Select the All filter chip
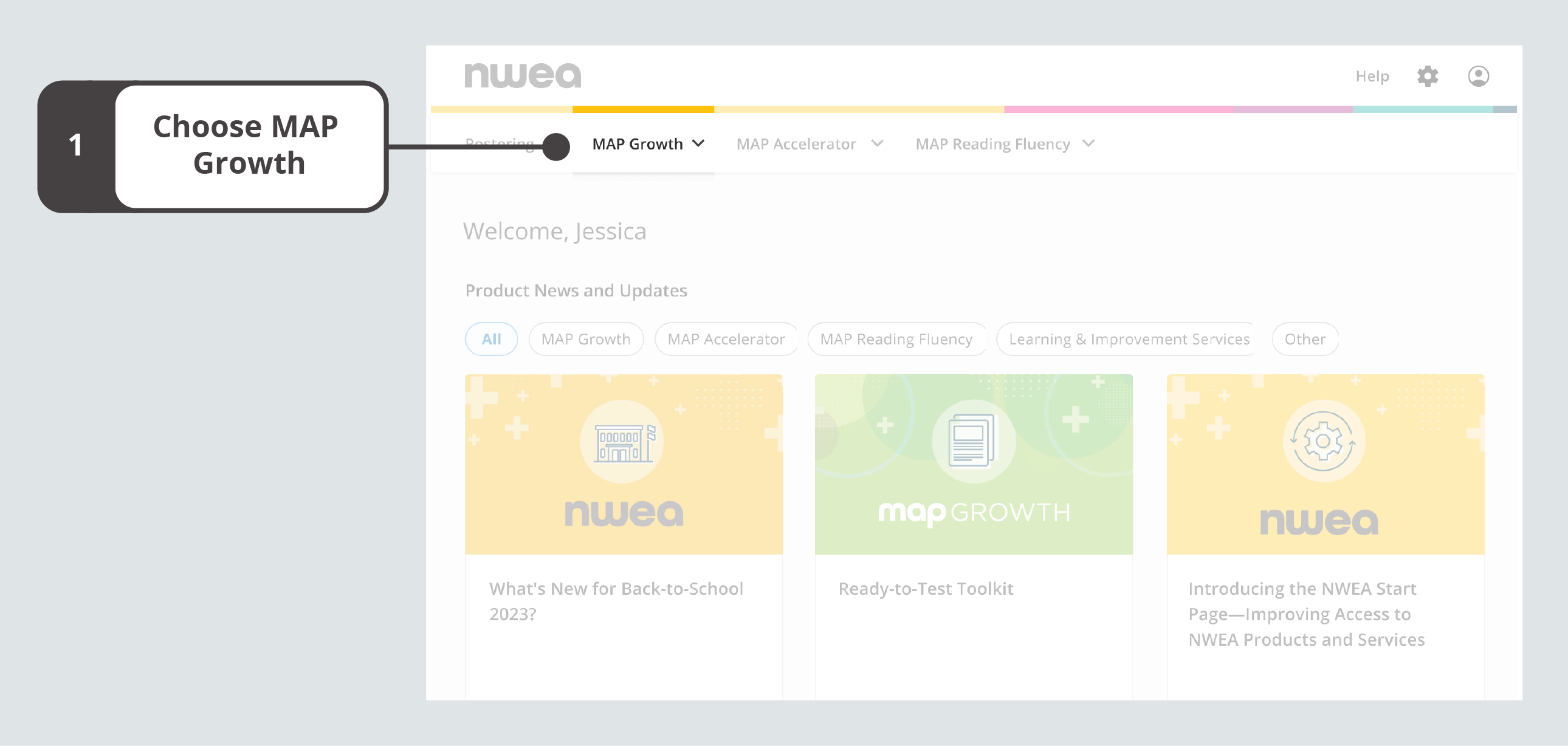Screen dimensions: 1568x746 [491, 339]
